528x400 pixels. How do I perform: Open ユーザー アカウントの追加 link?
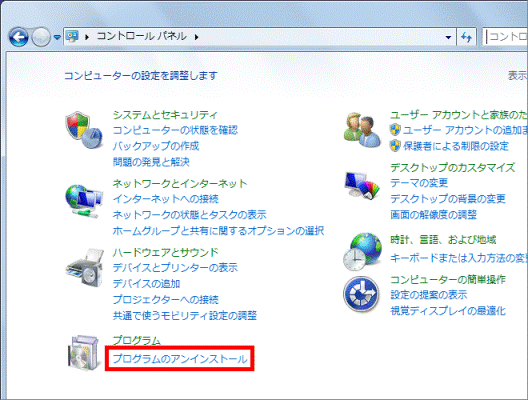(x=465, y=130)
